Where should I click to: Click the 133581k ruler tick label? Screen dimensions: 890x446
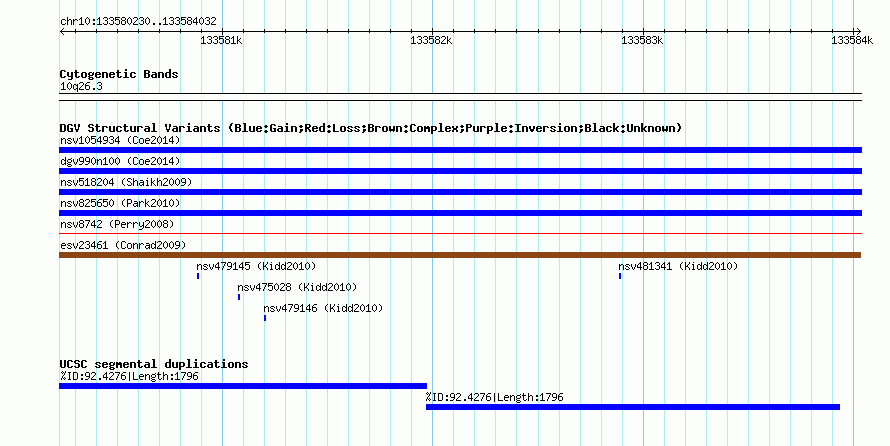pyautogui.click(x=221, y=40)
